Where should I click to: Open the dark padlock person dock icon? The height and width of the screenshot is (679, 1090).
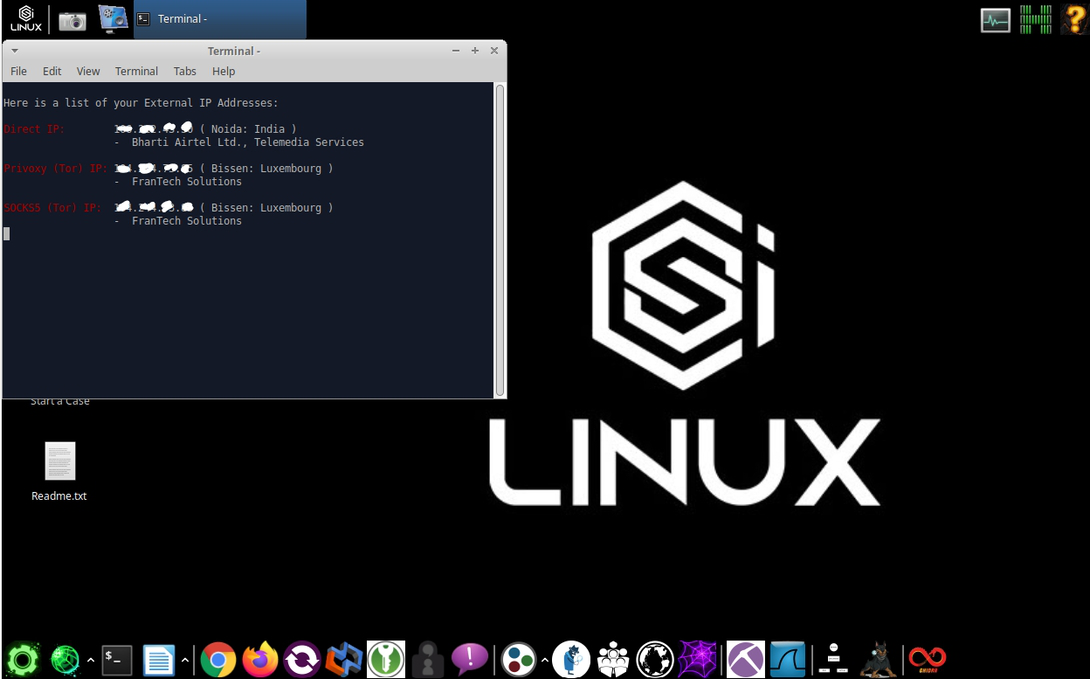point(428,659)
